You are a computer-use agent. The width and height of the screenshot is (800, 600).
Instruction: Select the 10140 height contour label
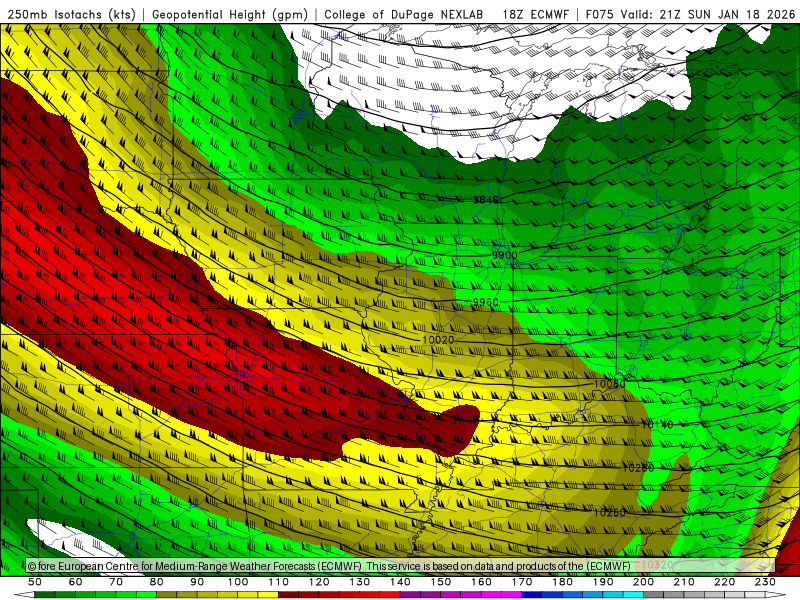click(x=657, y=424)
